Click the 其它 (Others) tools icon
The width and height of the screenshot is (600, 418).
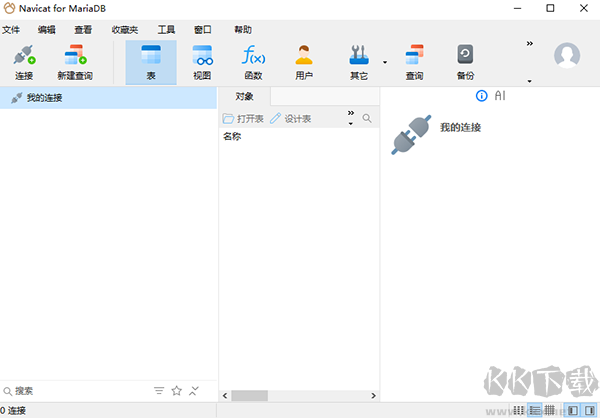point(359,62)
